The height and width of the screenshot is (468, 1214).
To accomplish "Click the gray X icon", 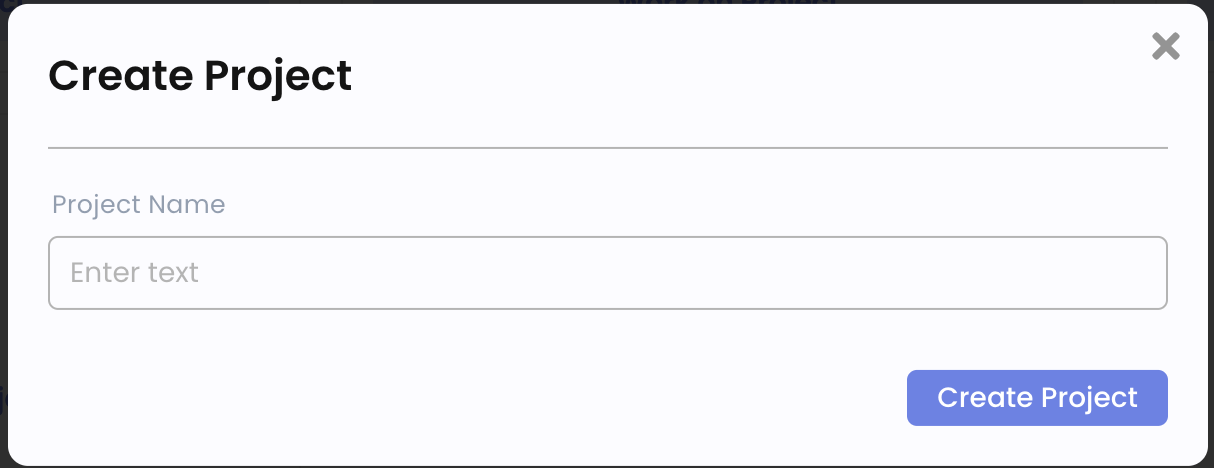I will (x=1165, y=46).
